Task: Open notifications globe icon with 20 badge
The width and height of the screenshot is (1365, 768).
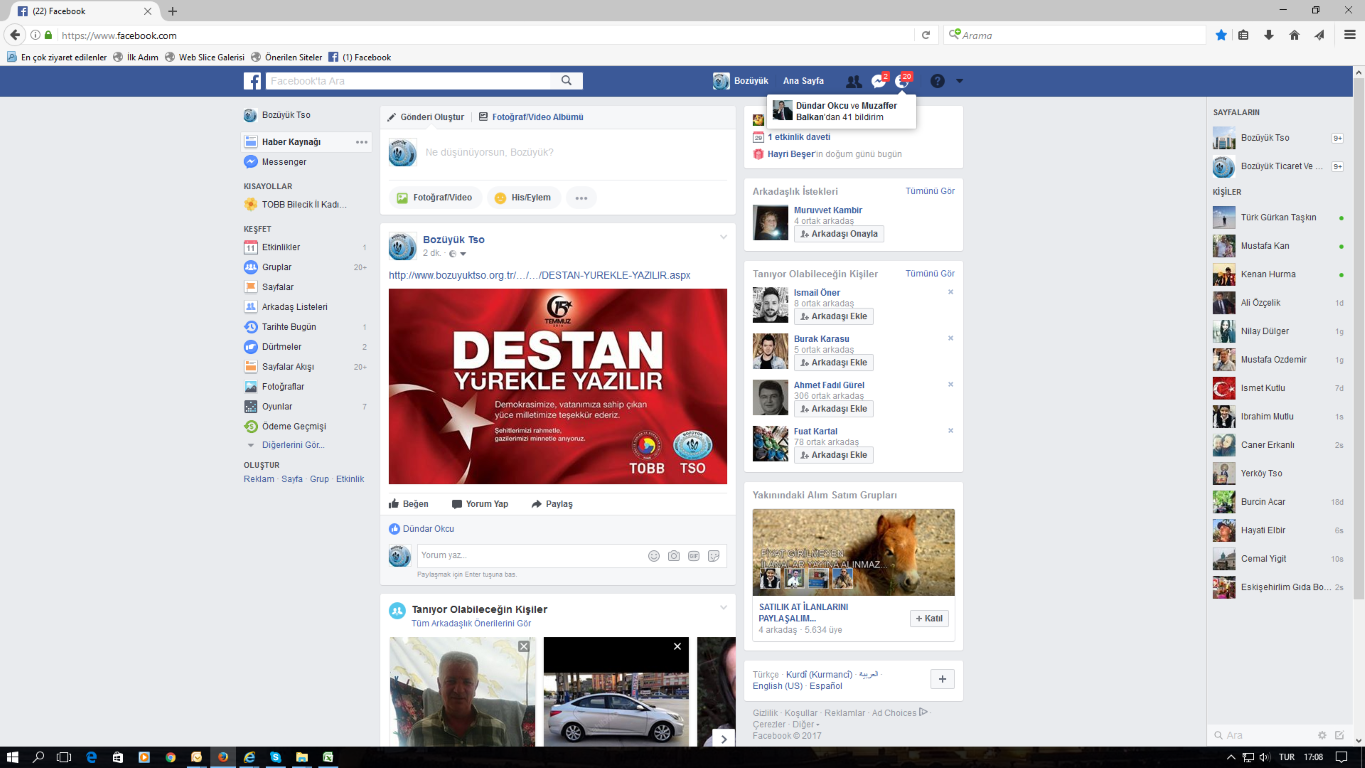Action: pyautogui.click(x=903, y=81)
